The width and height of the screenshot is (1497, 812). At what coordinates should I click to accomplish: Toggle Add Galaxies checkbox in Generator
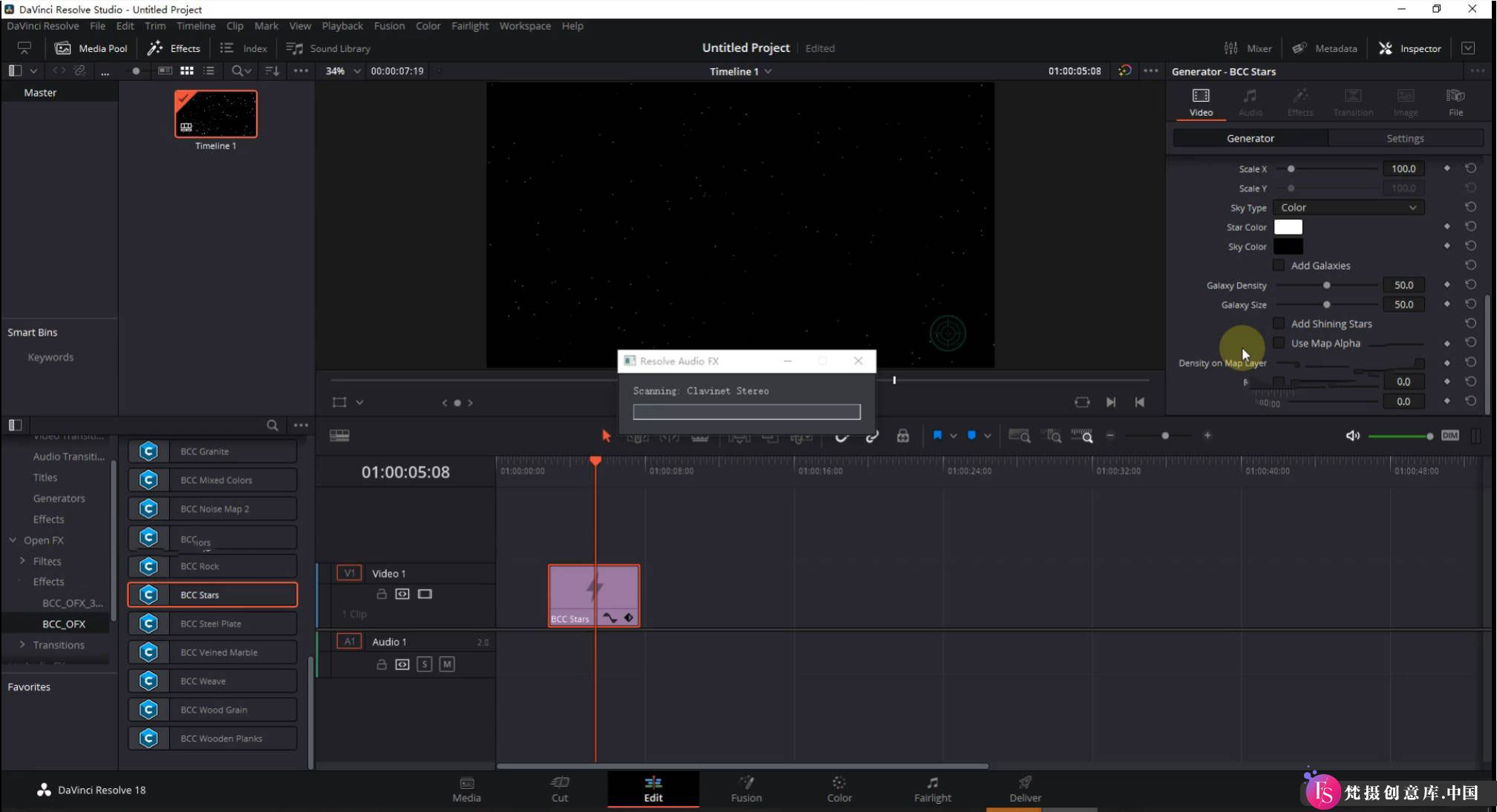click(1280, 265)
